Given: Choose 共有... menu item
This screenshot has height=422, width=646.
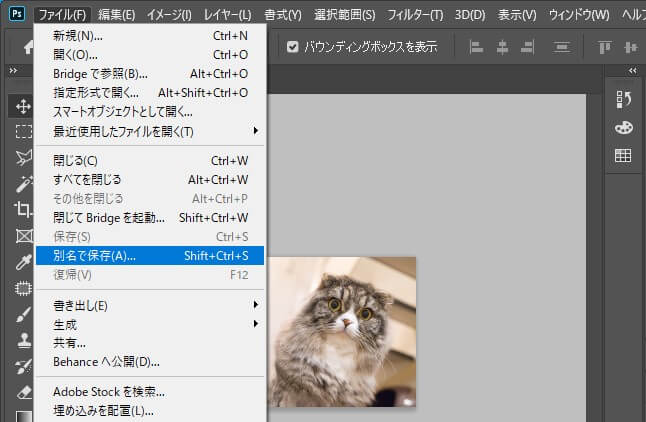Looking at the screenshot, I should point(150,343).
